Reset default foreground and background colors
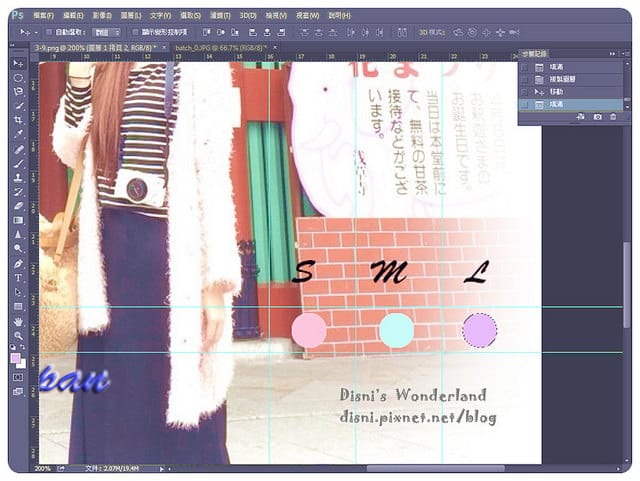This screenshot has width=640, height=481. [13, 347]
